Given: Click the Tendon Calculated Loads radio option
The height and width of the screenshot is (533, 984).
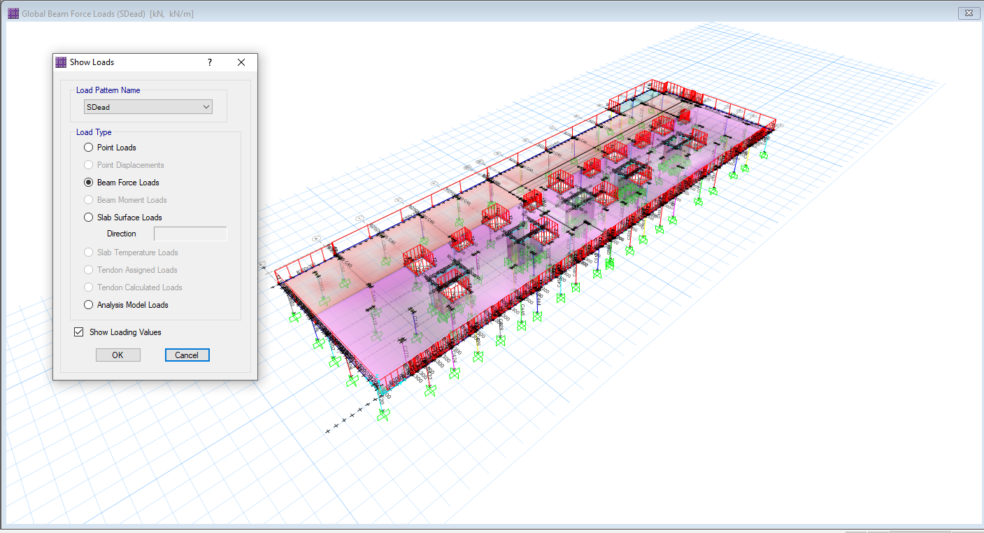Looking at the screenshot, I should click(88, 288).
